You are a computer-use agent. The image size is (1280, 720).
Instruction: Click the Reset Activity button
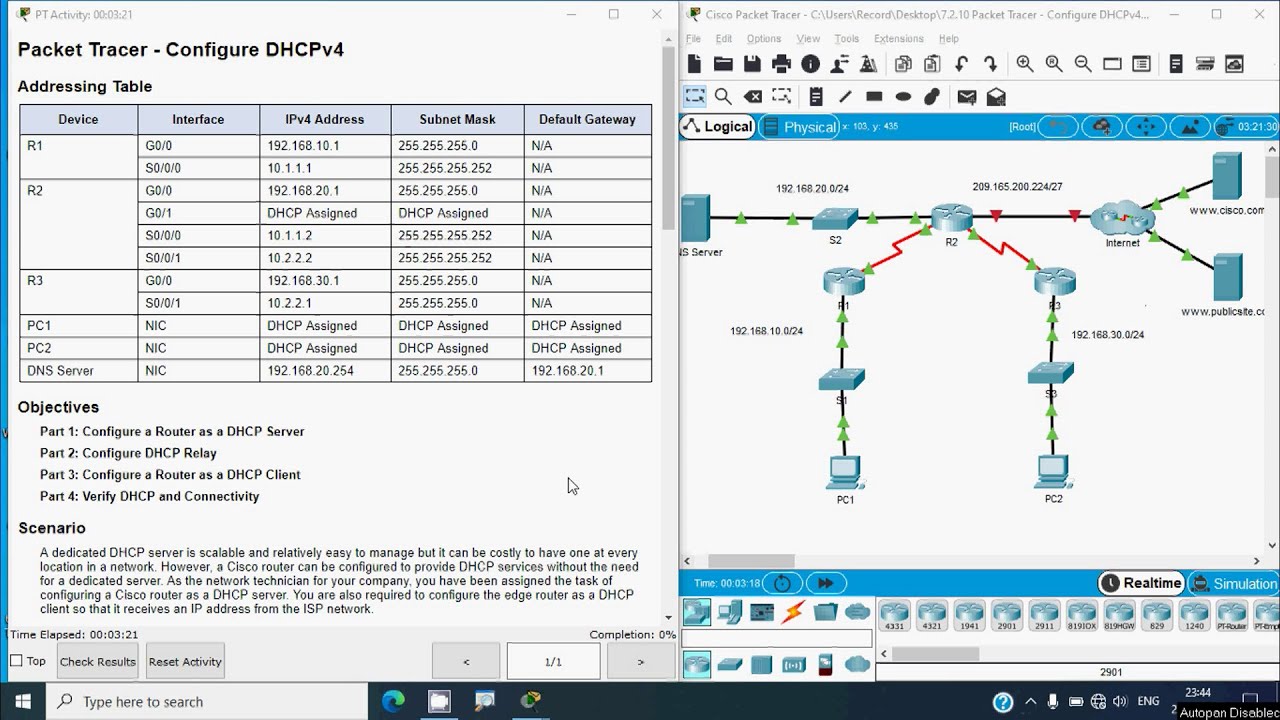click(x=185, y=661)
